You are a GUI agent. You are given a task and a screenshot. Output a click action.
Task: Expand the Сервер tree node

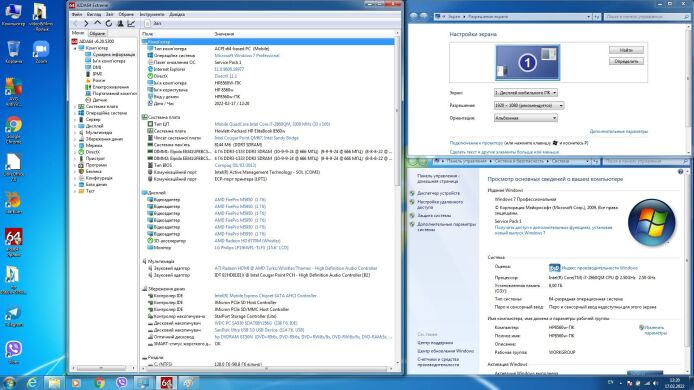click(x=75, y=120)
